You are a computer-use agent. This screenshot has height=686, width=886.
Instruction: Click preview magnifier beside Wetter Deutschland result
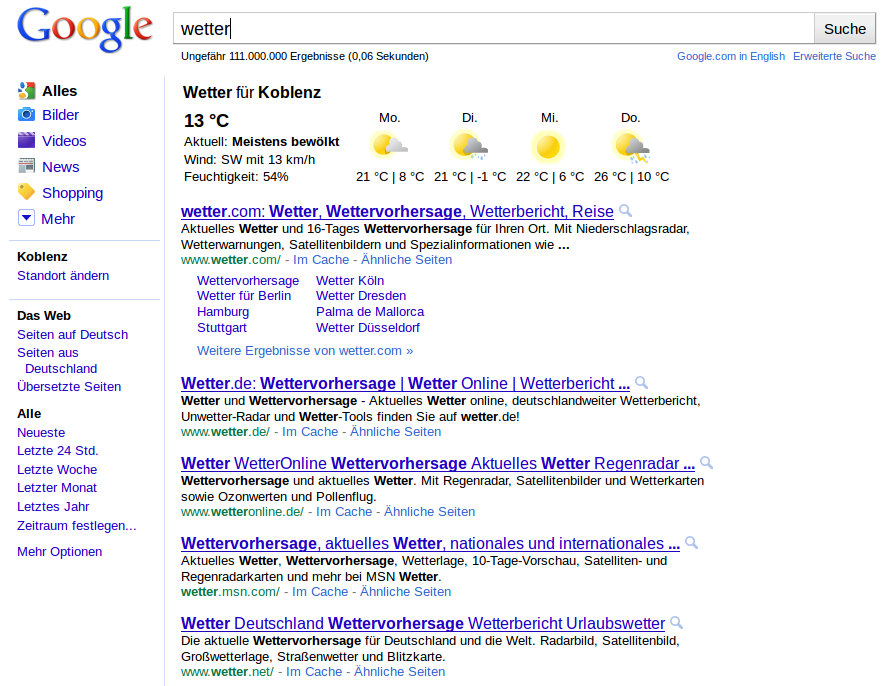tap(676, 623)
